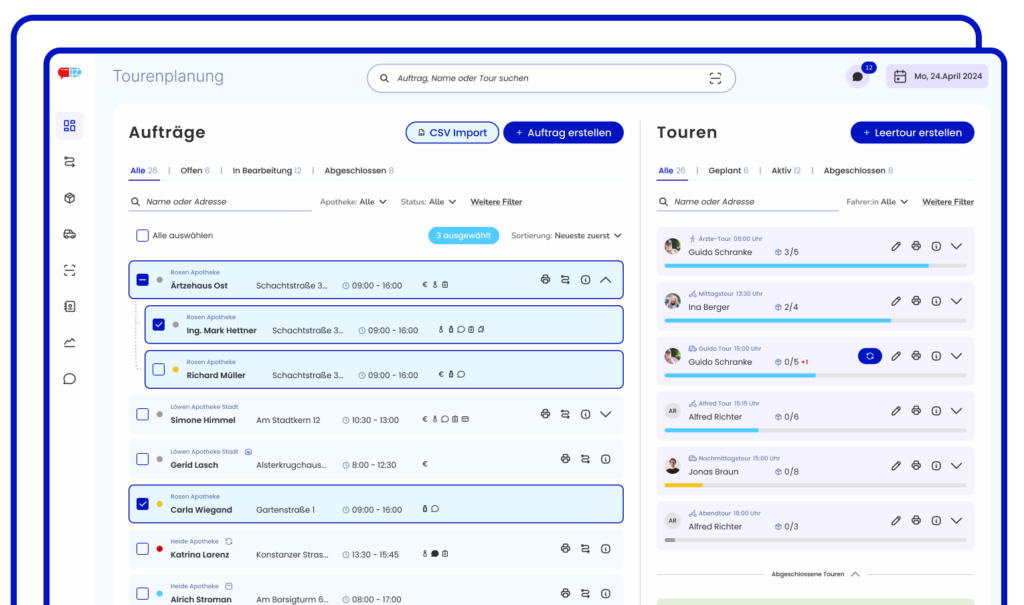Collapse the Ärtzehaus Ost group
Viewport: 1024px width, 605px height.
(606, 280)
